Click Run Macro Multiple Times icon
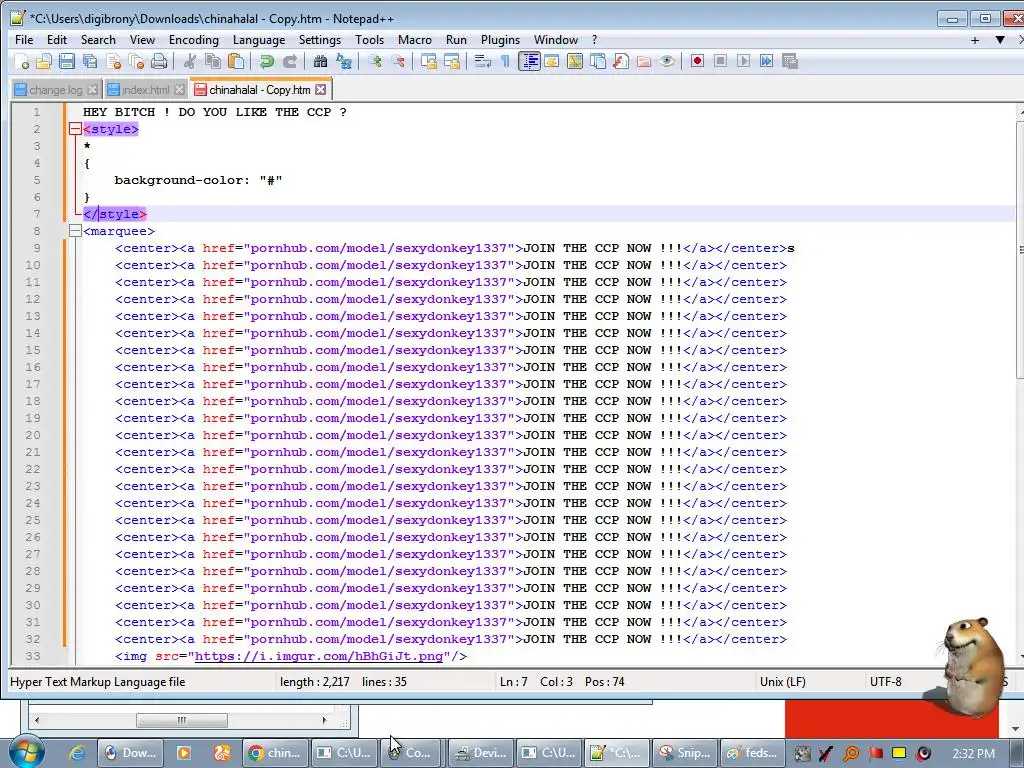The height and width of the screenshot is (768, 1024). [x=767, y=61]
